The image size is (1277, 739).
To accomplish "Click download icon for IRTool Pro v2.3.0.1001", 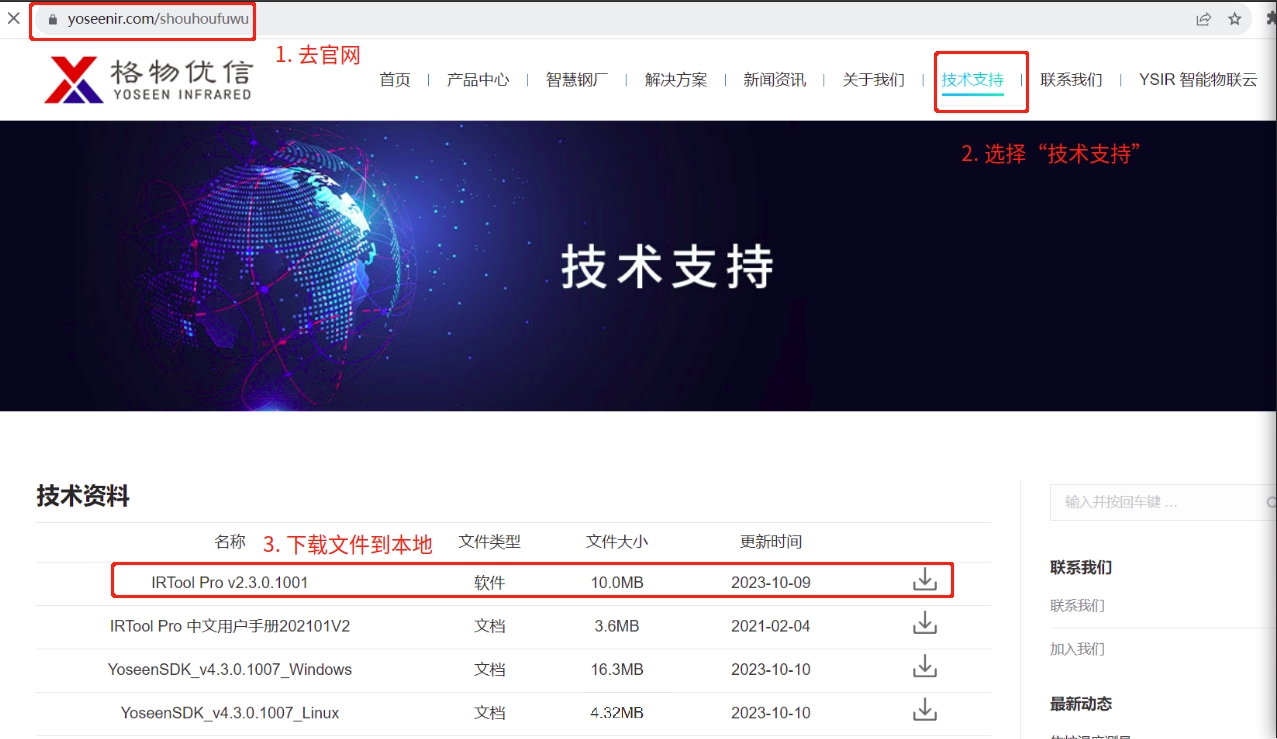I will [x=925, y=580].
